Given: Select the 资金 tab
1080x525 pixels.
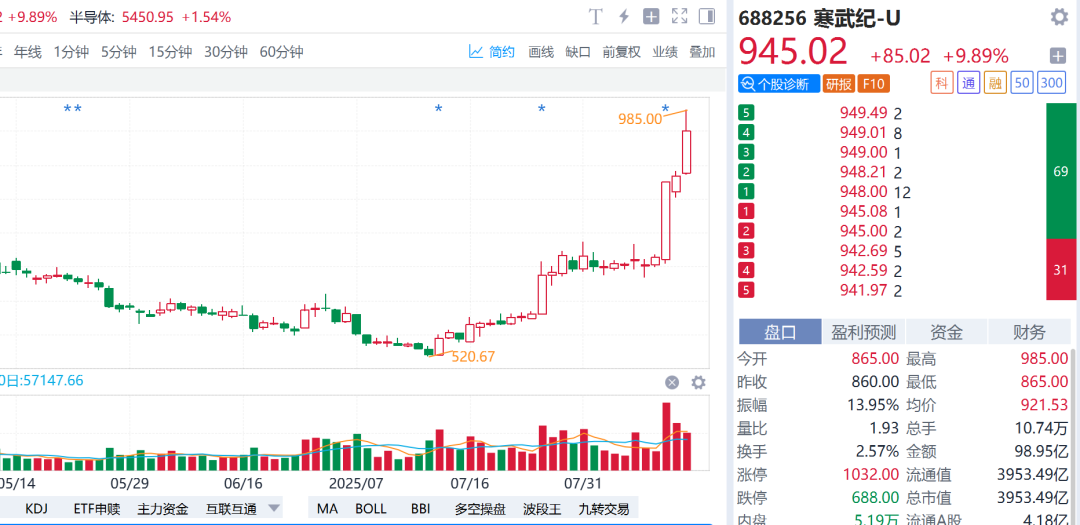Looking at the screenshot, I should tap(946, 332).
